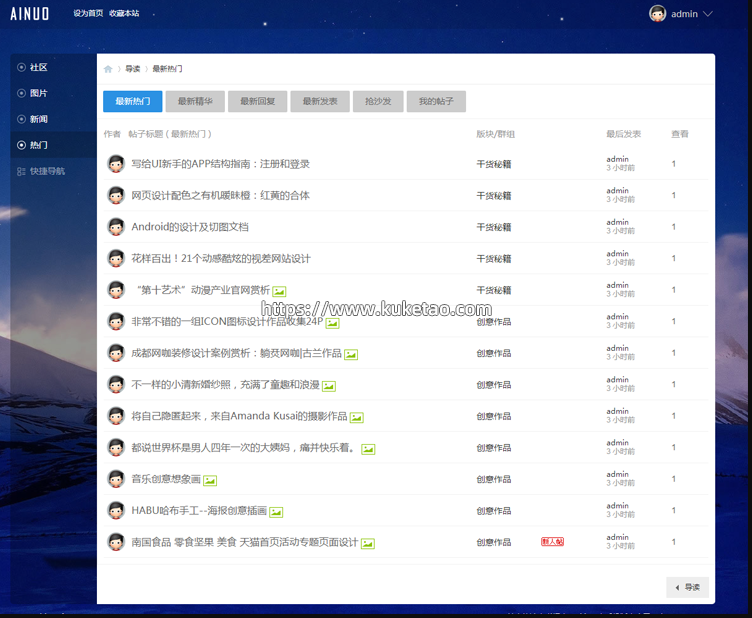Click author avatar beside 写给UI新手的APP结构指南
This screenshot has height=618, width=752.
116,164
